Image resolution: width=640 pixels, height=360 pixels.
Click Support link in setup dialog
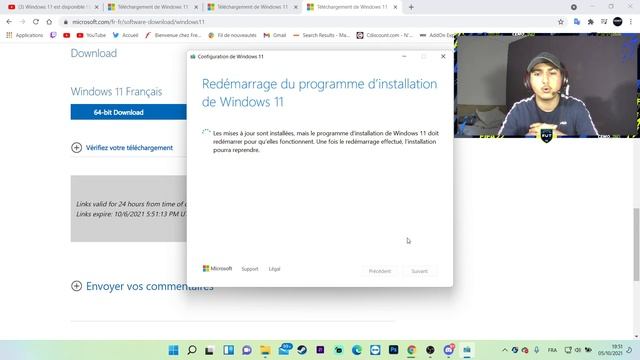point(250,269)
